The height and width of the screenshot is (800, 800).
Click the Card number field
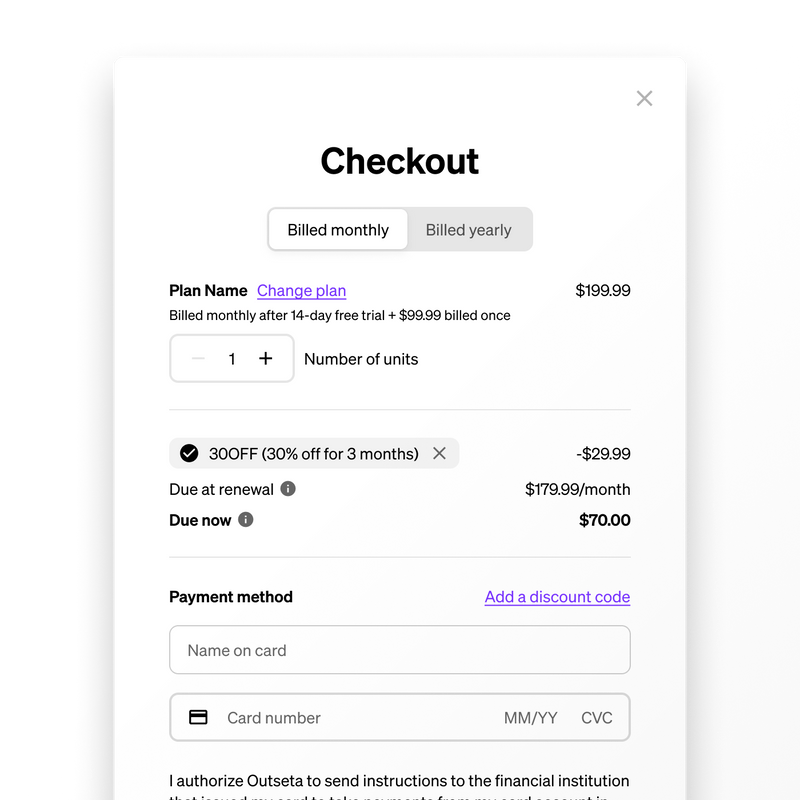pyautogui.click(x=300, y=717)
